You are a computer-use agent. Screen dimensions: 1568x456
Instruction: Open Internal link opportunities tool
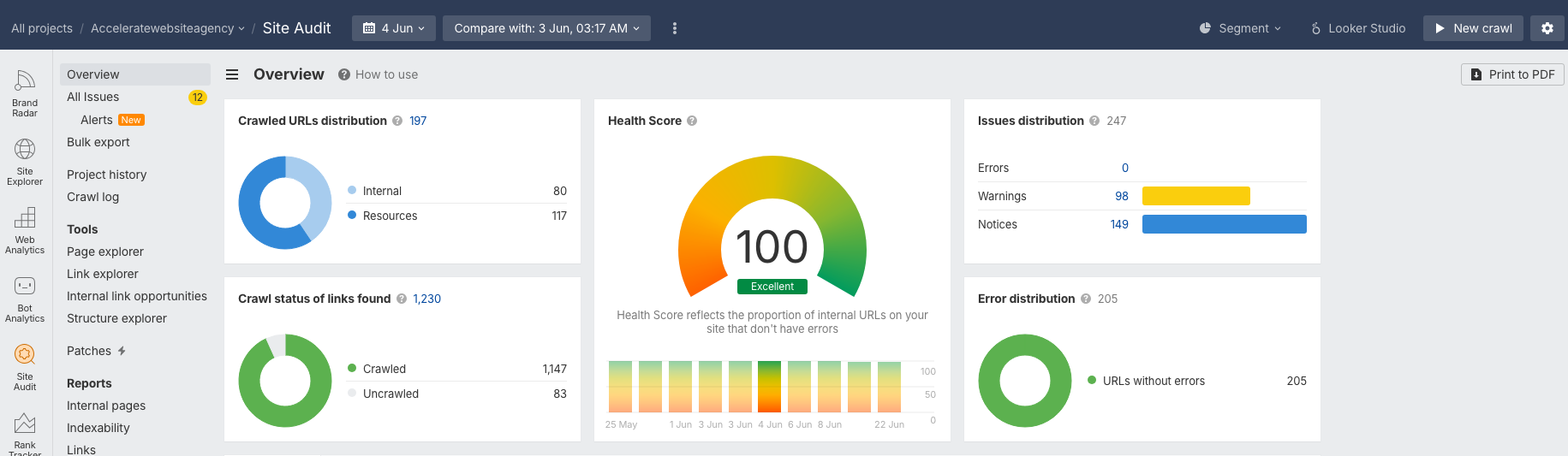coord(137,296)
